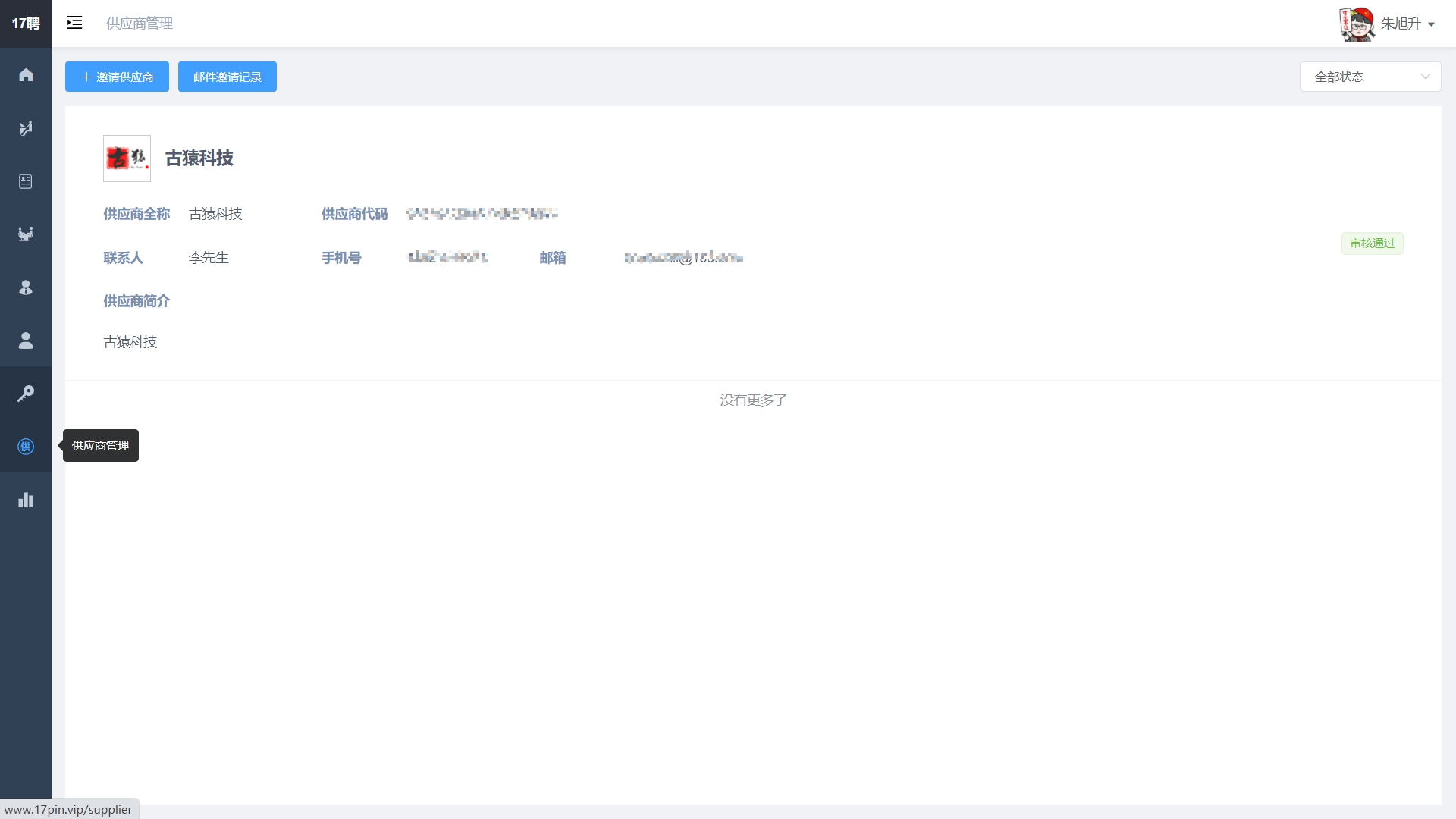
Task: Click the 审核通过 status tag
Action: (1372, 243)
